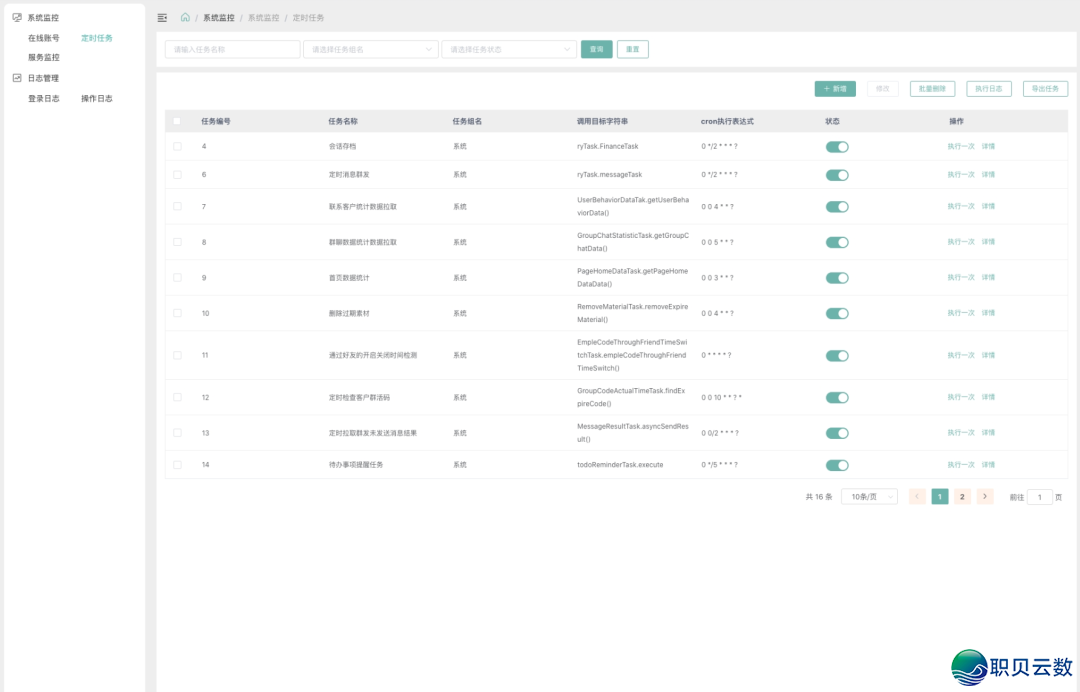Open the 10条/页 page size dropdown
Viewport: 1080px width, 692px height.
pyautogui.click(x=868, y=496)
